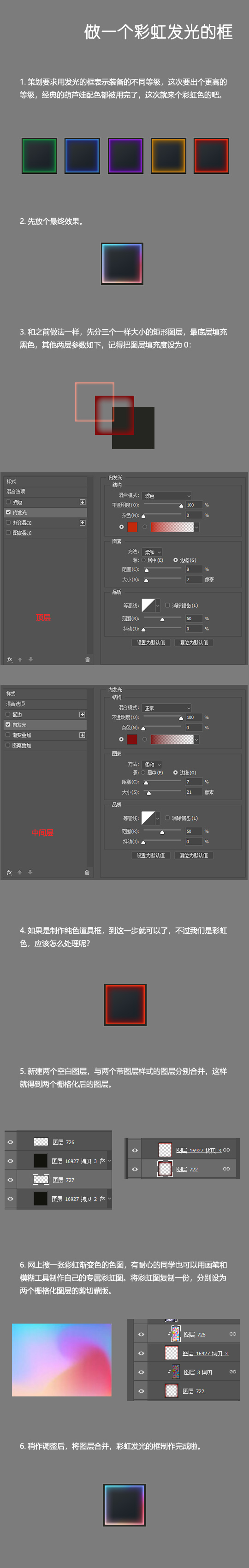The height and width of the screenshot is (1568, 249).
Task: Click the fx icon at the bottom of the 中间层 dialog
Action: click(x=10, y=872)
